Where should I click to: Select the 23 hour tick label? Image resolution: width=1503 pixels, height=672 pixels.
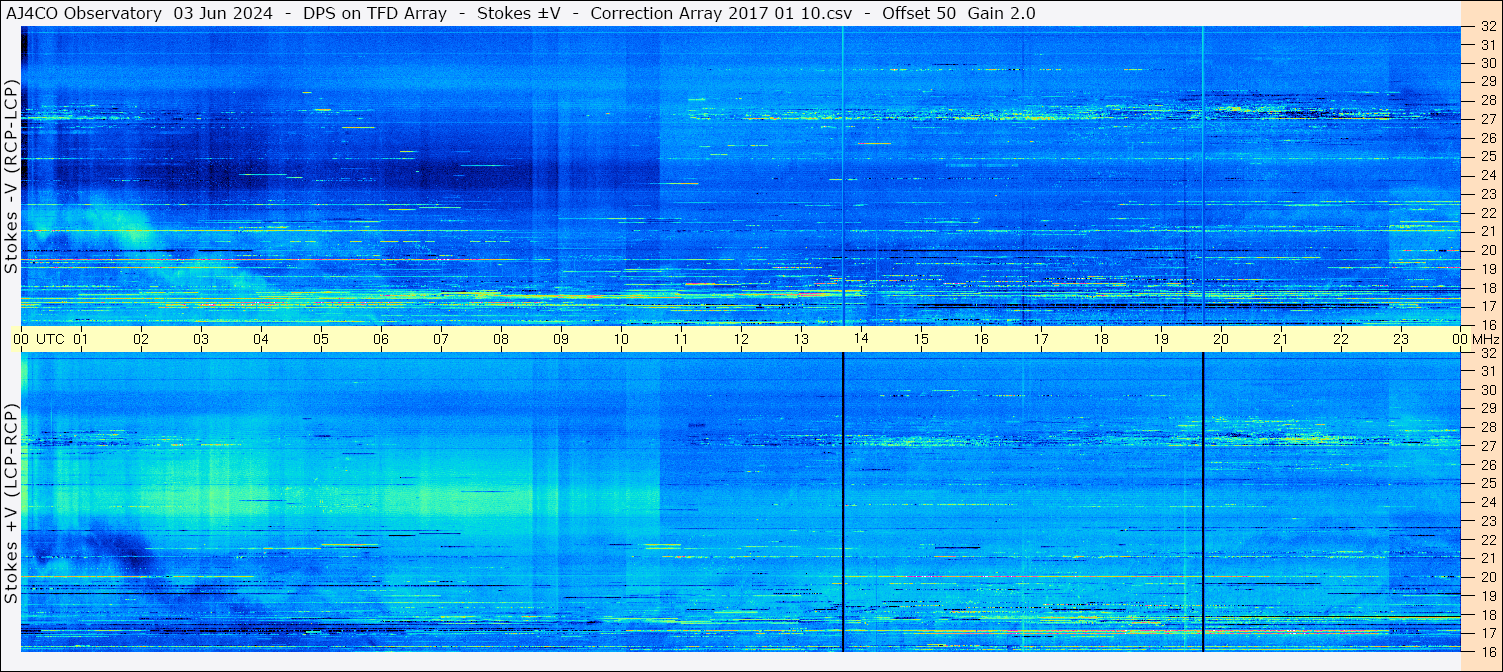[1401, 339]
